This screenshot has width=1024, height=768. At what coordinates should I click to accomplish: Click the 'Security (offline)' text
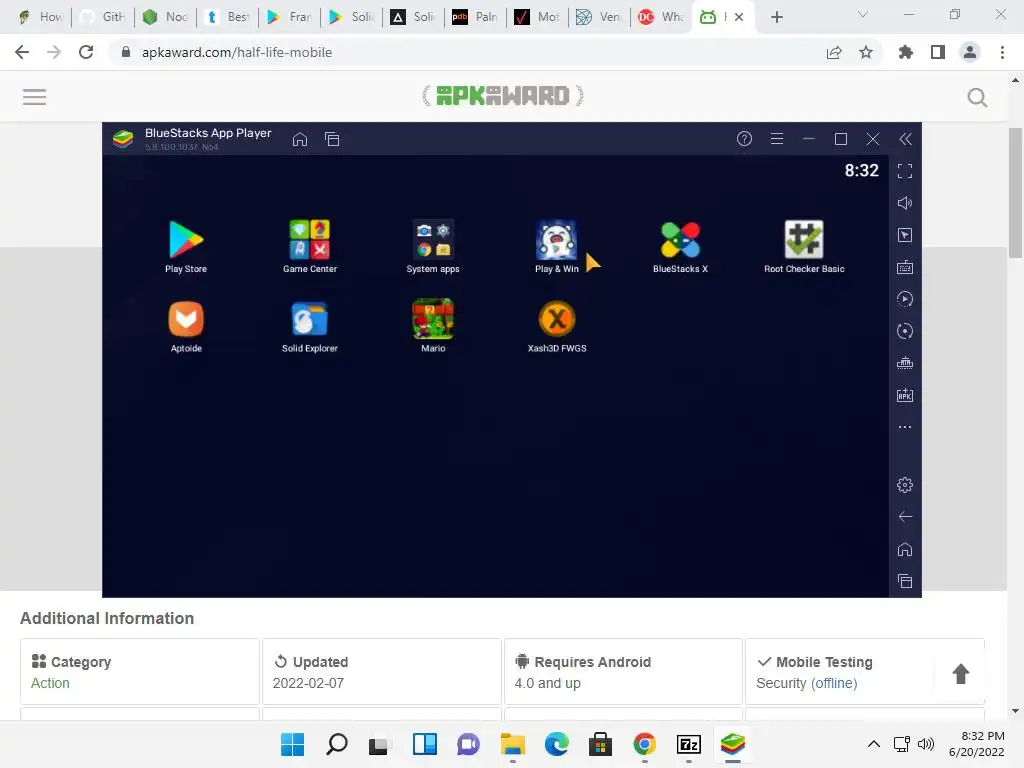pos(807,683)
